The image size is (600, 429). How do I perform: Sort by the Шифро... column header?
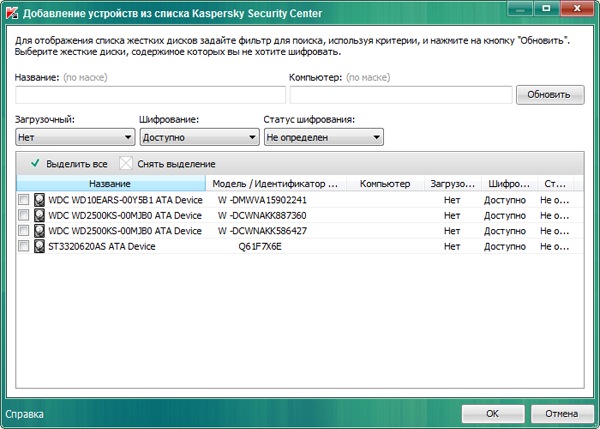tap(509, 184)
